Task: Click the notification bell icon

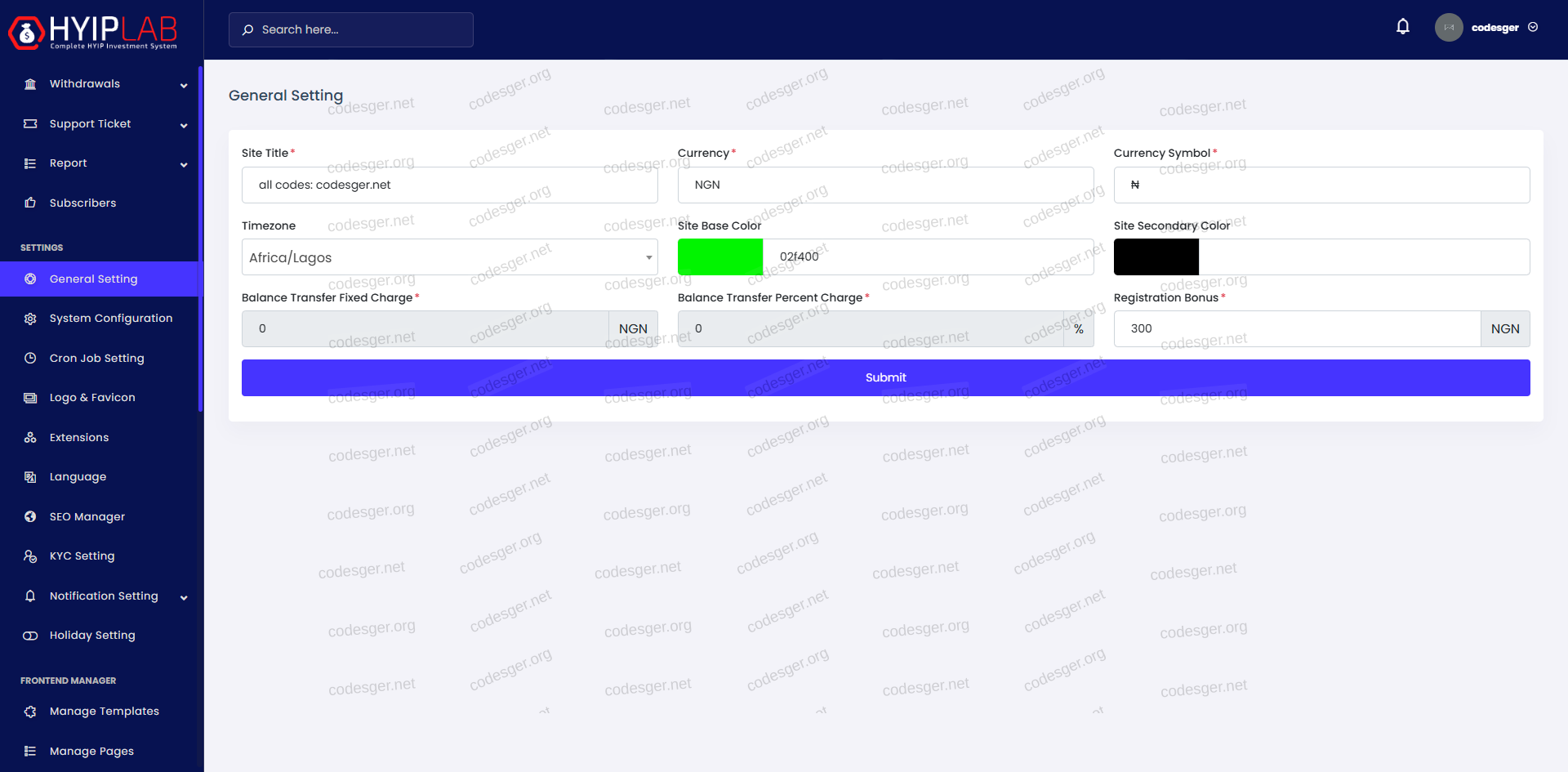Action: point(1402,27)
